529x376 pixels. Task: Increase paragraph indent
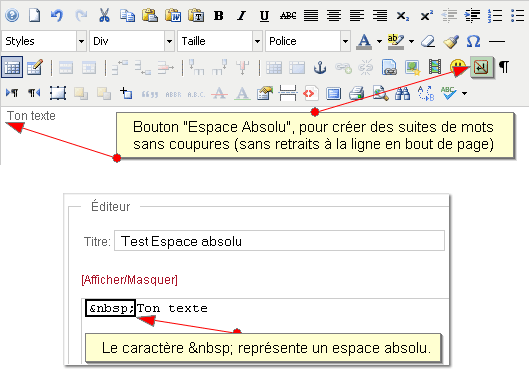pyautogui.click(x=472, y=16)
